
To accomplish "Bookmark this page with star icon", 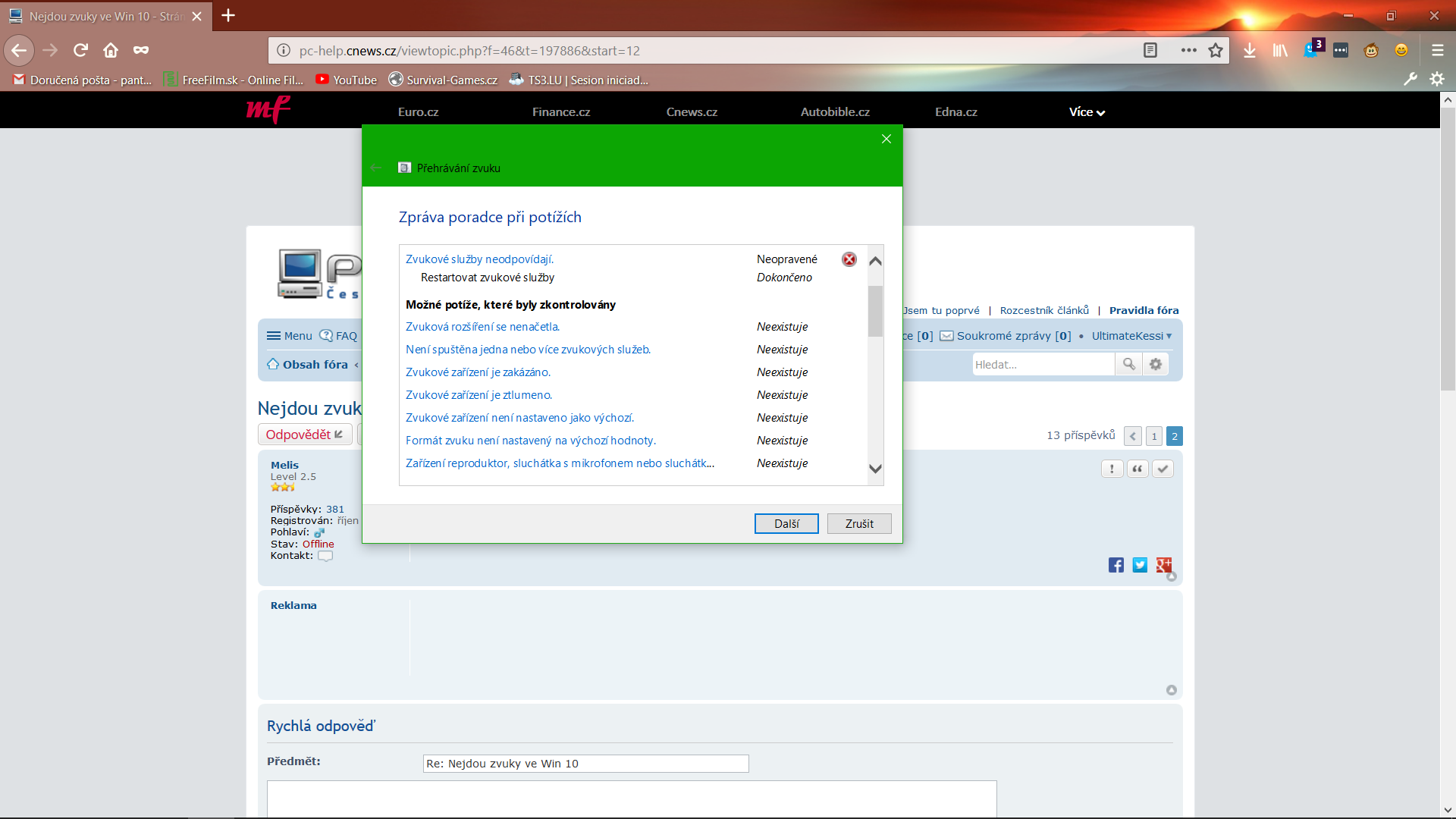I will click(x=1216, y=50).
